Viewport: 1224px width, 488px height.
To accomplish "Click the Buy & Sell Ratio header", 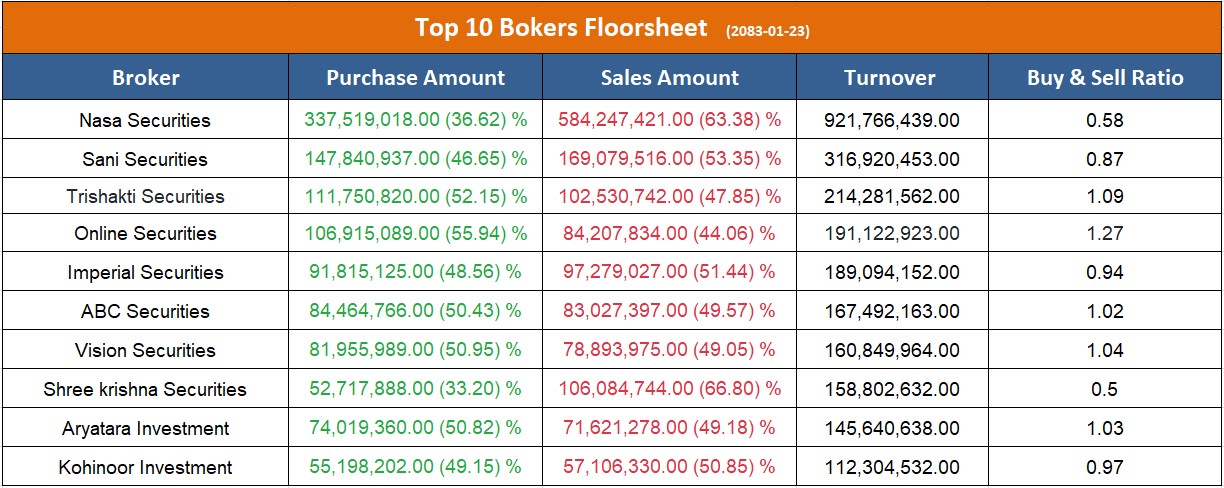I will [1105, 77].
